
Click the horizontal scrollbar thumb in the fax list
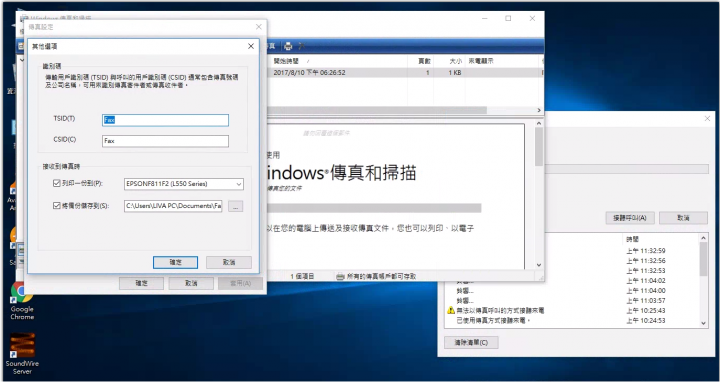tap(377, 110)
